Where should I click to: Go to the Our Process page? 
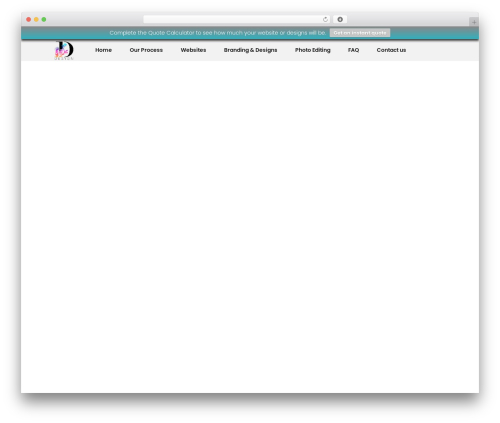(146, 50)
